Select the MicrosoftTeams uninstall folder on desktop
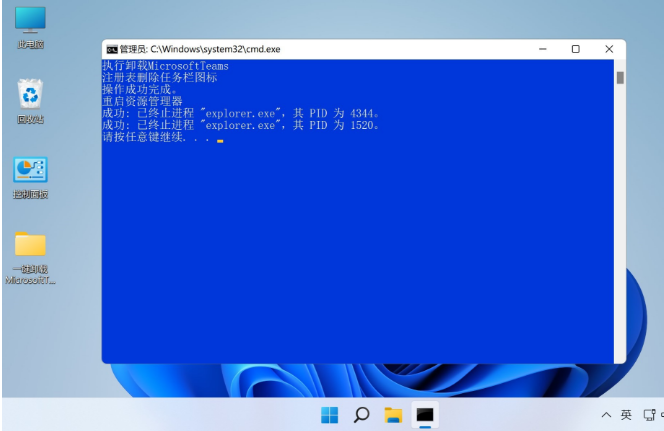664x431 pixels. (x=30, y=257)
